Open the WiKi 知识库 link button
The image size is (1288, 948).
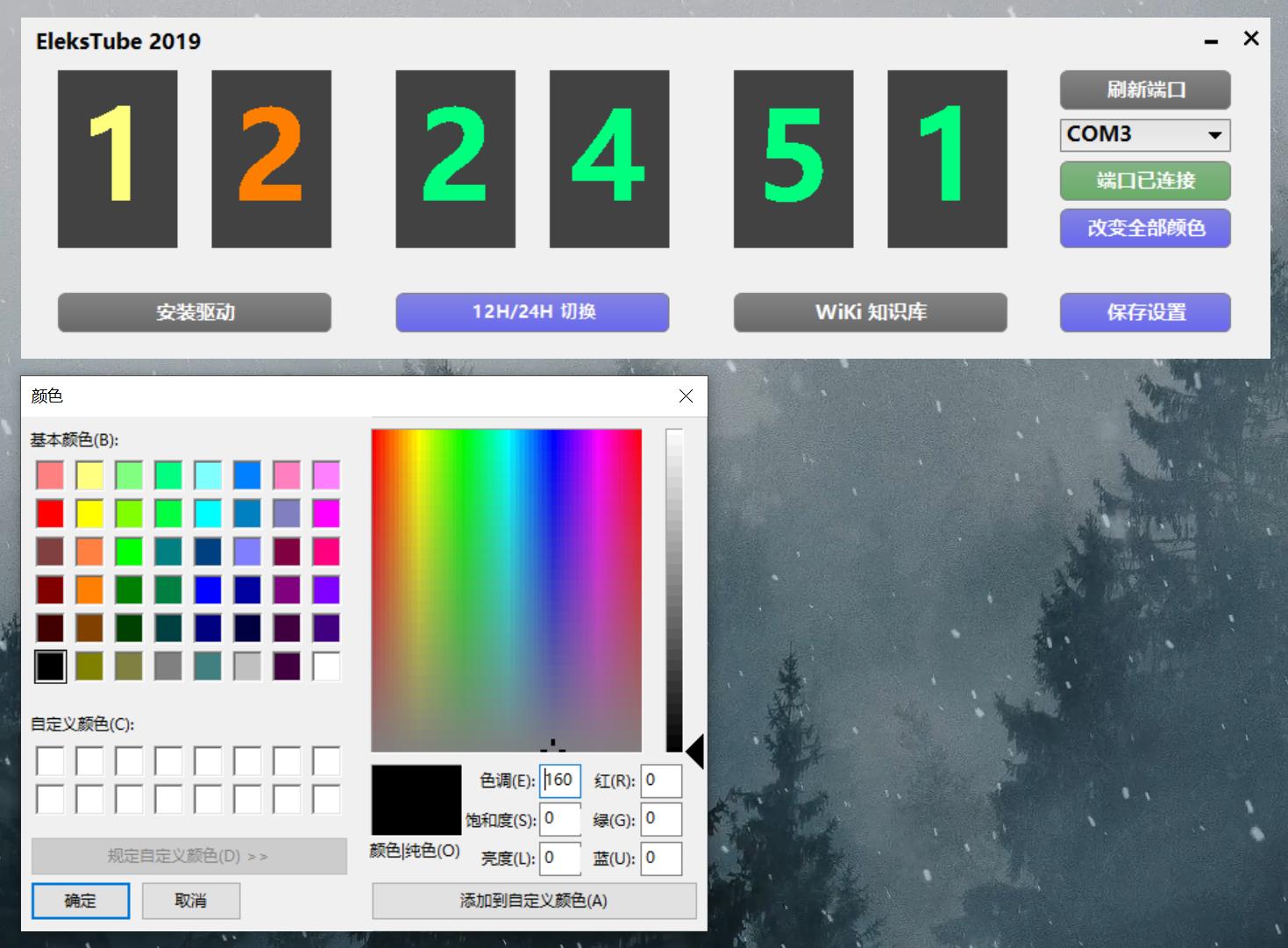click(870, 312)
